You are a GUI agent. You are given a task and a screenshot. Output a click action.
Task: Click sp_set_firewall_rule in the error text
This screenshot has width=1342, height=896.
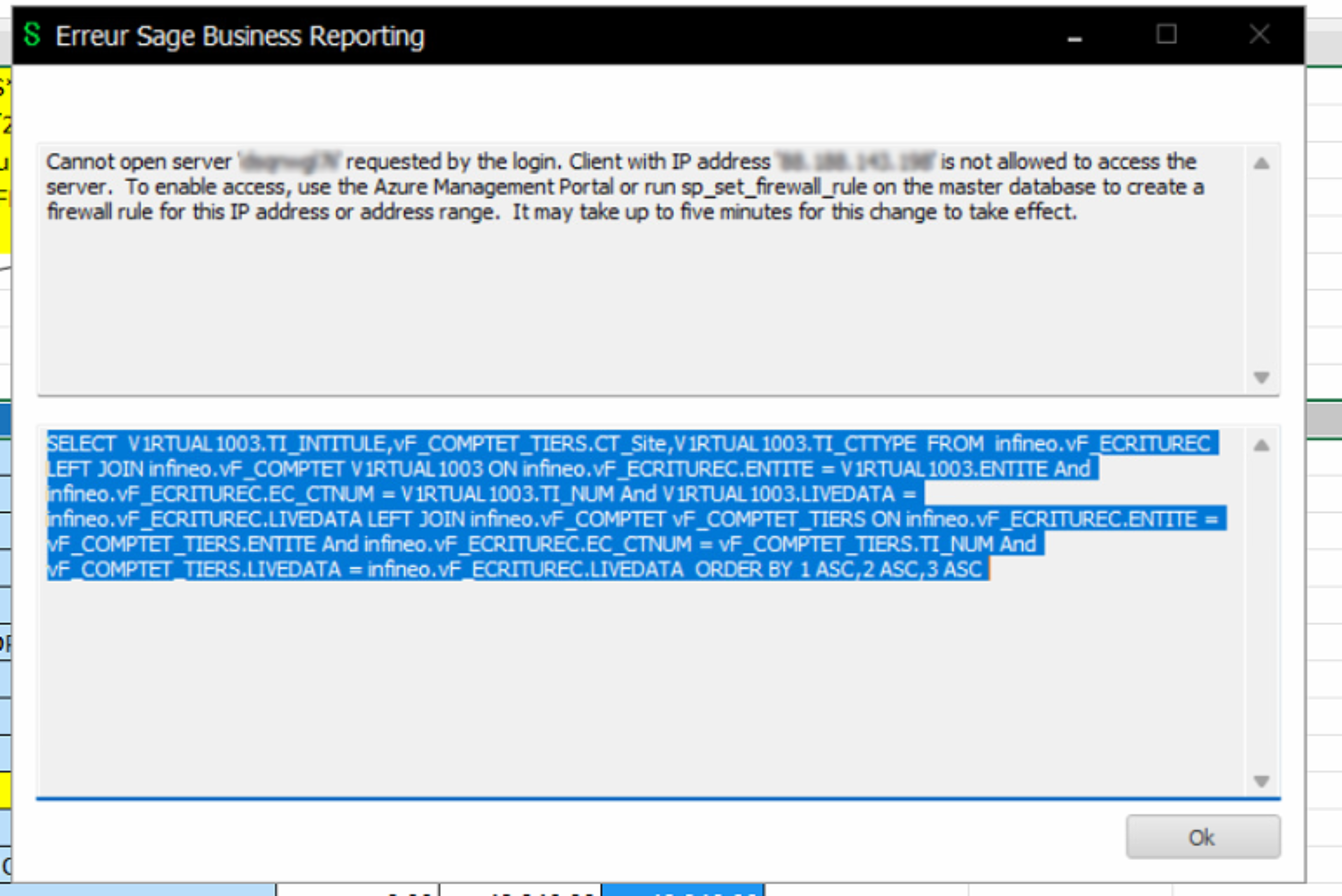774,187
